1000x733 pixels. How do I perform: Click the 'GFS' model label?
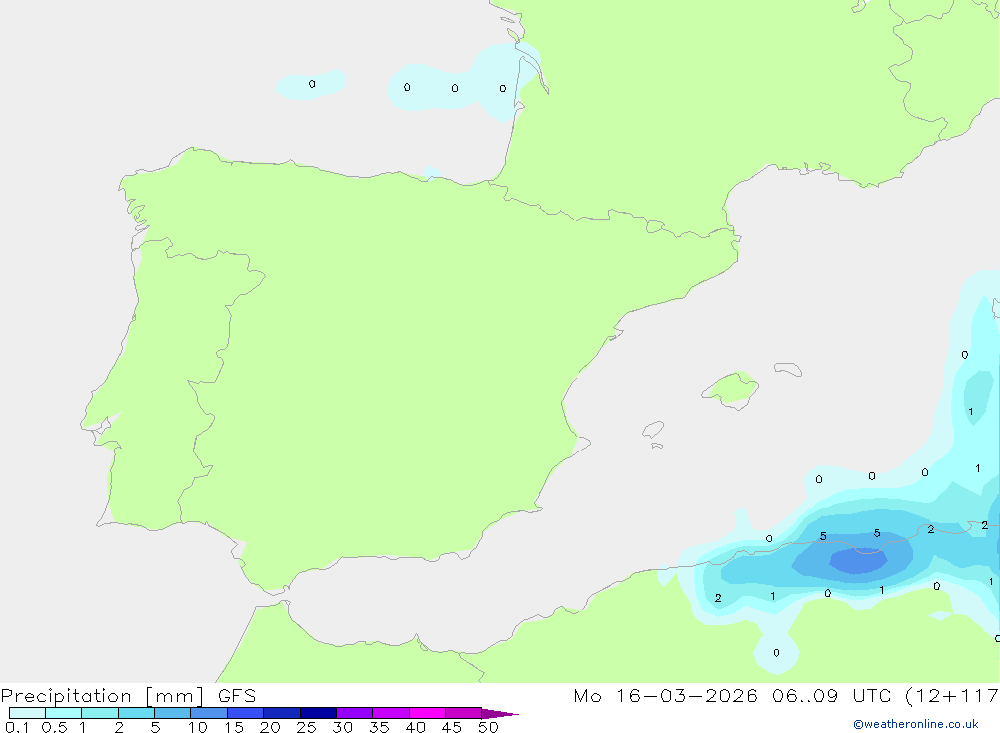(x=237, y=695)
